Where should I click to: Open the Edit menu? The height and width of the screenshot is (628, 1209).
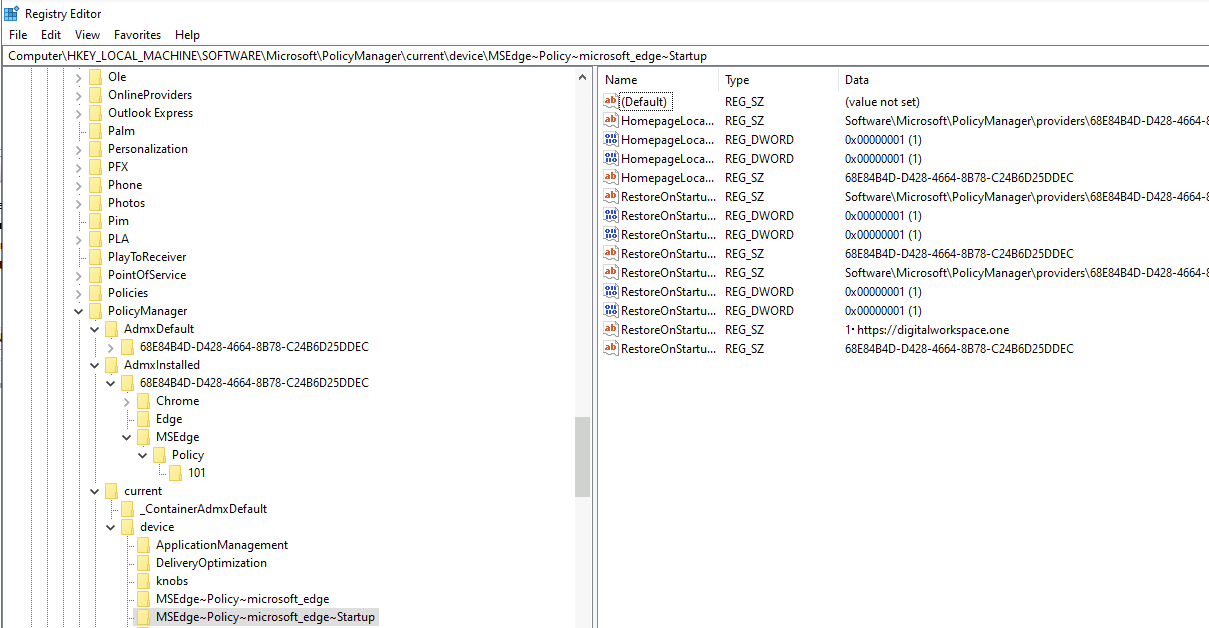coord(51,35)
